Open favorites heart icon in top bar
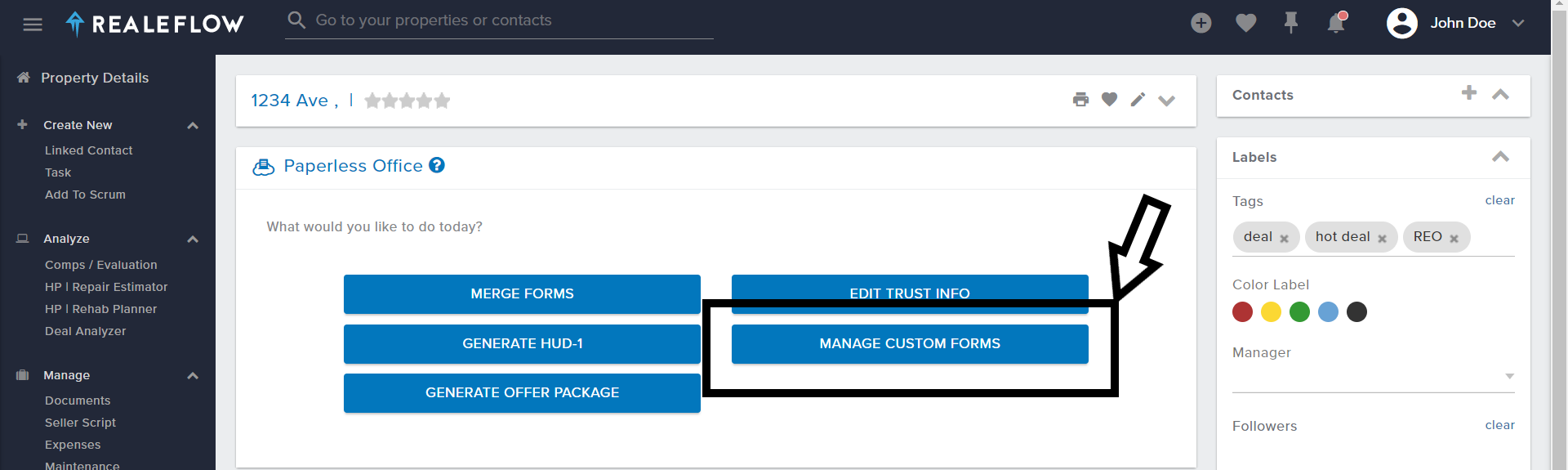Image resolution: width=1568 pixels, height=470 pixels. [1245, 23]
